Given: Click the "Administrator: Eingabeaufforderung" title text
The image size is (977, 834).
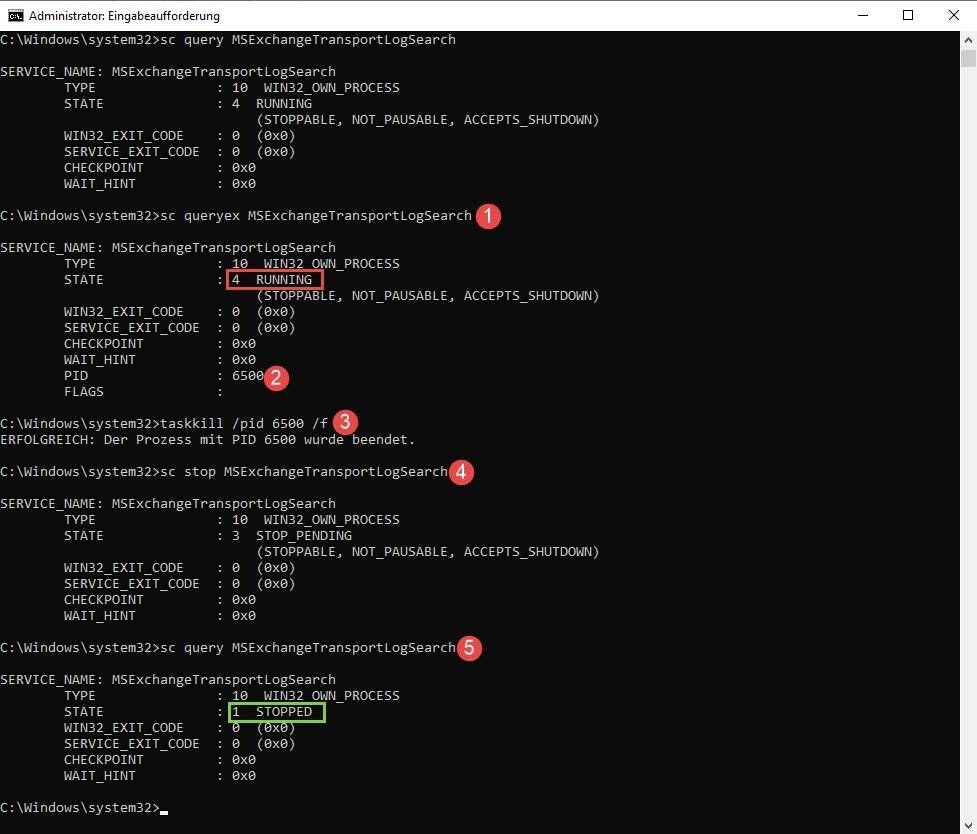Looking at the screenshot, I should (x=124, y=15).
